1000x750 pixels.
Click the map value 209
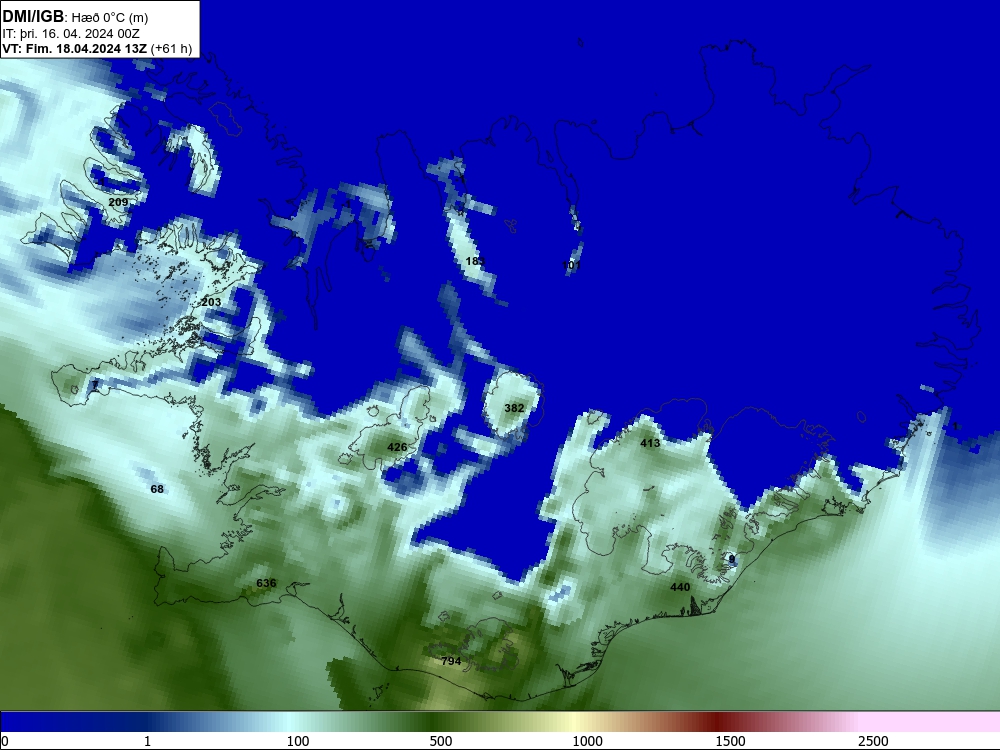pyautogui.click(x=118, y=202)
